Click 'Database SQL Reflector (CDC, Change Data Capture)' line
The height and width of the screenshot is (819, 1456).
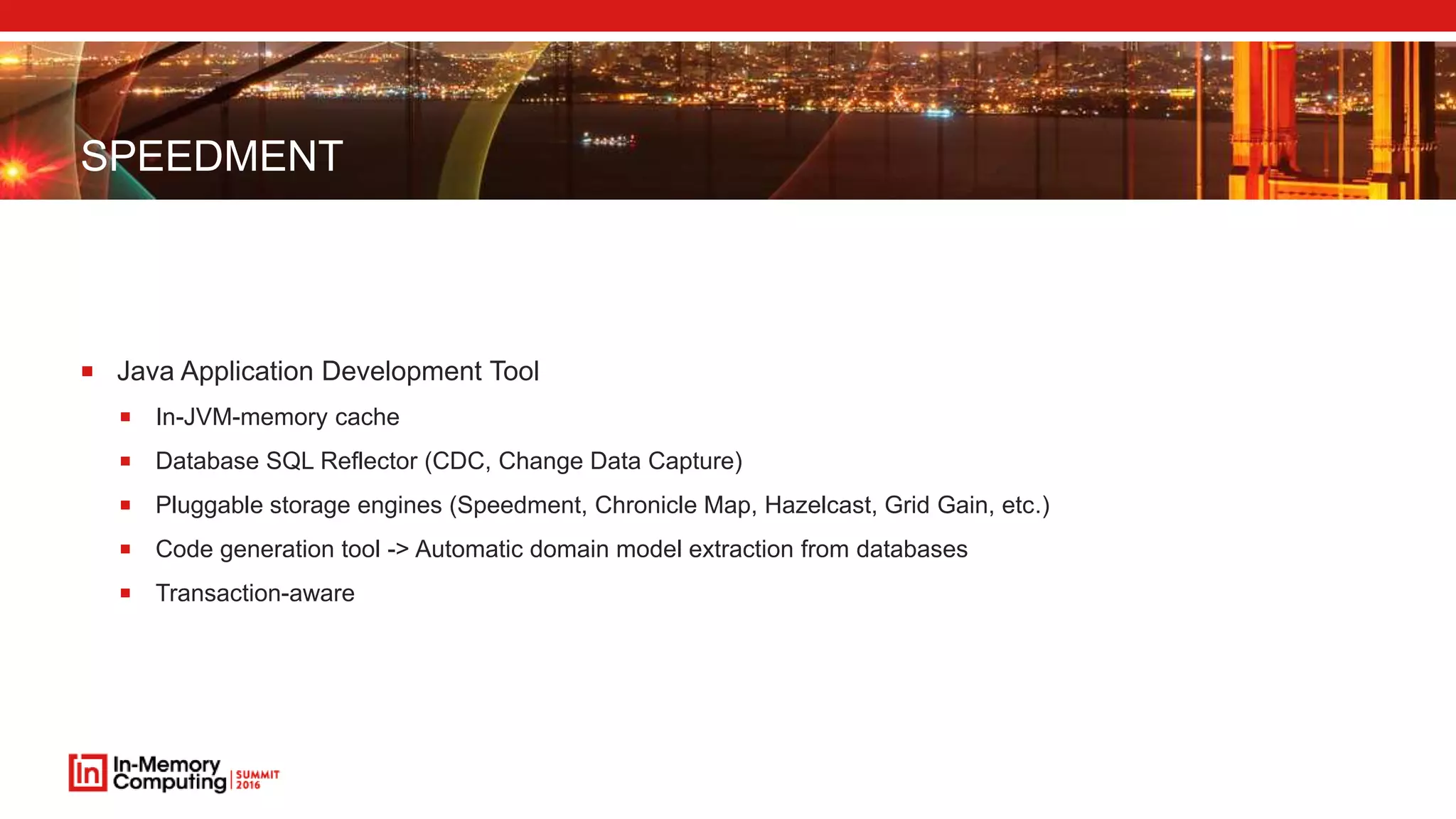(x=449, y=461)
